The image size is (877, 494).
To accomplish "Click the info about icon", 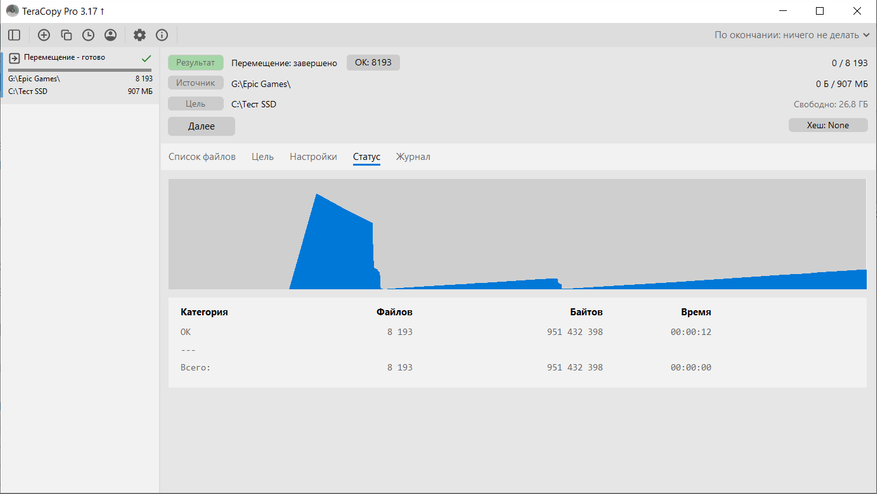I will pos(162,35).
